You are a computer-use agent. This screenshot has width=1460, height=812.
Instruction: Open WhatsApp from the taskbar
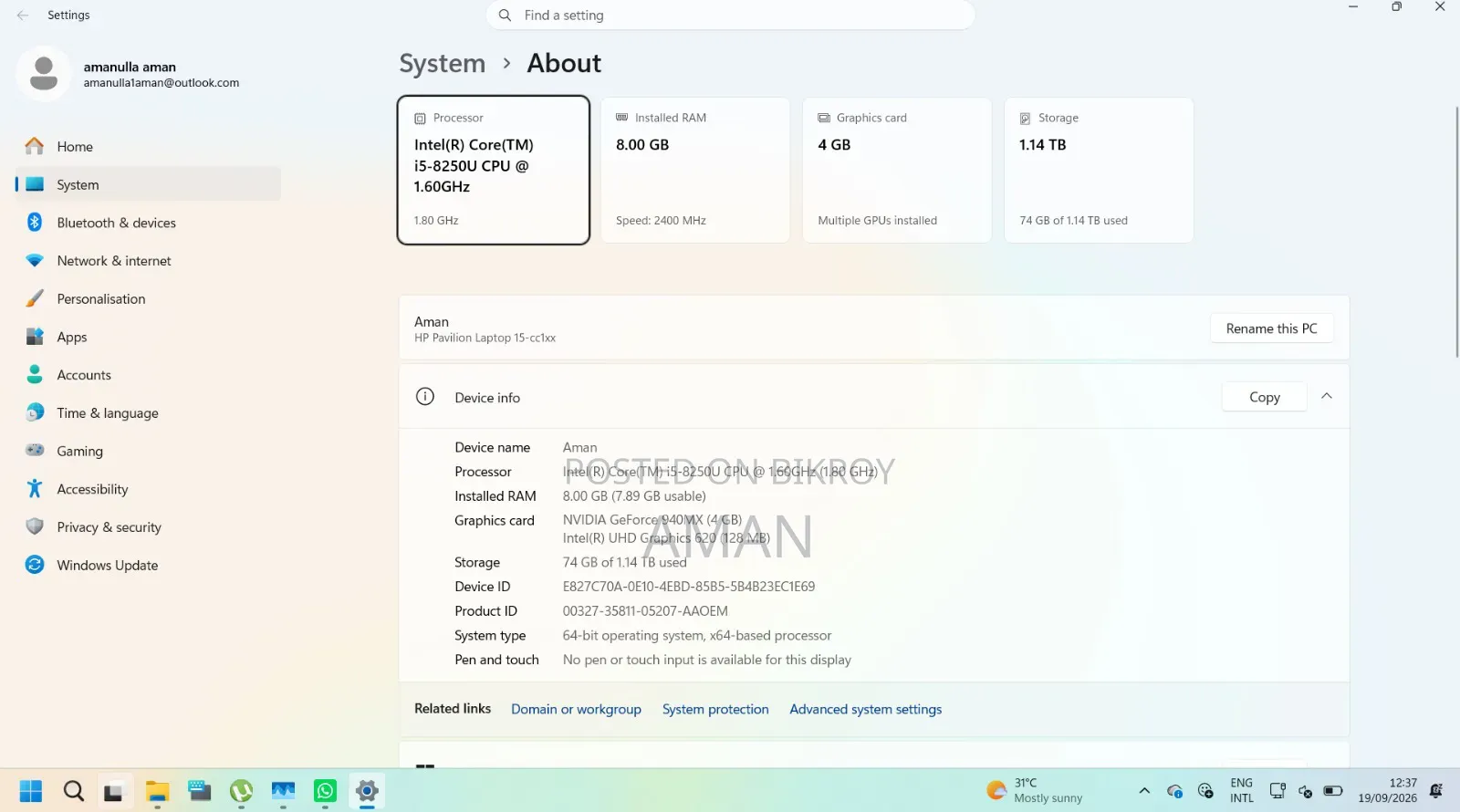[325, 791]
